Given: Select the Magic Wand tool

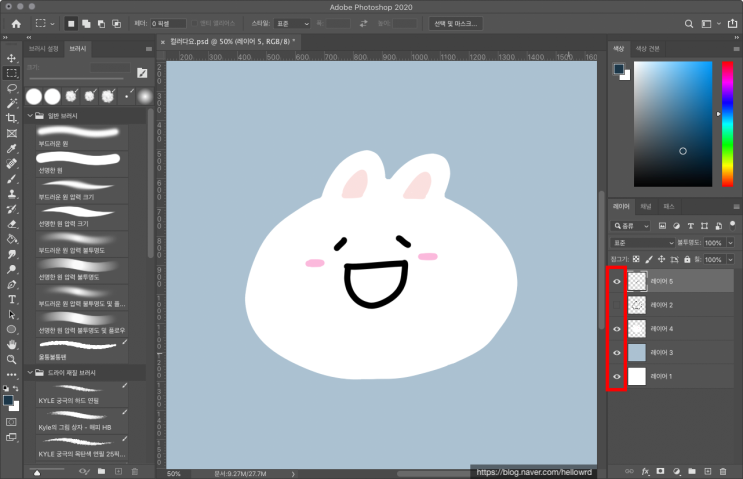Looking at the screenshot, I should 11,103.
